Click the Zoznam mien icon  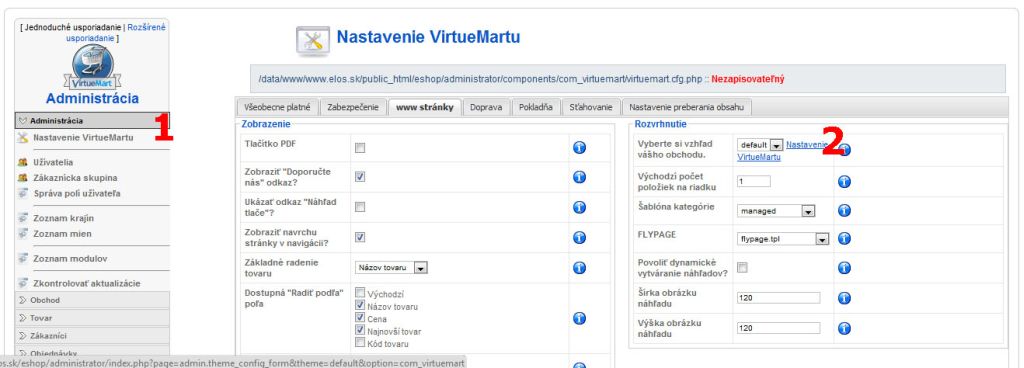(x=23, y=234)
